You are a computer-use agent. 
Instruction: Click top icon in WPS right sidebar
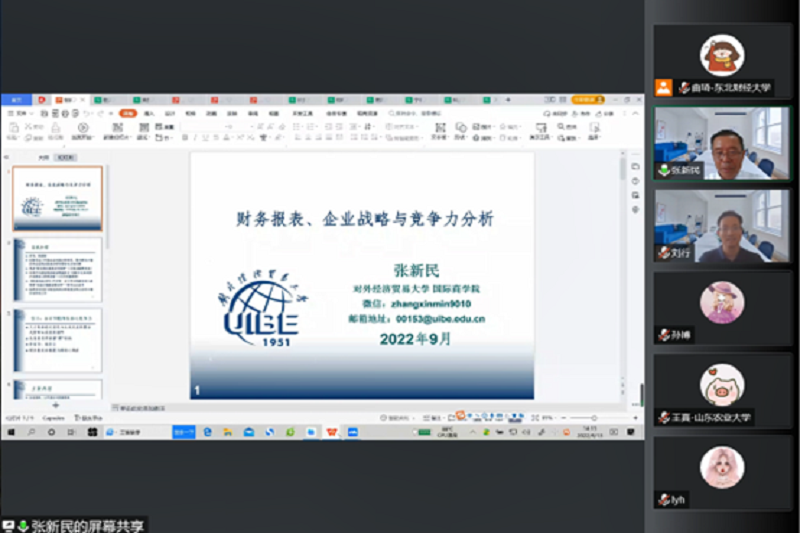tap(635, 166)
